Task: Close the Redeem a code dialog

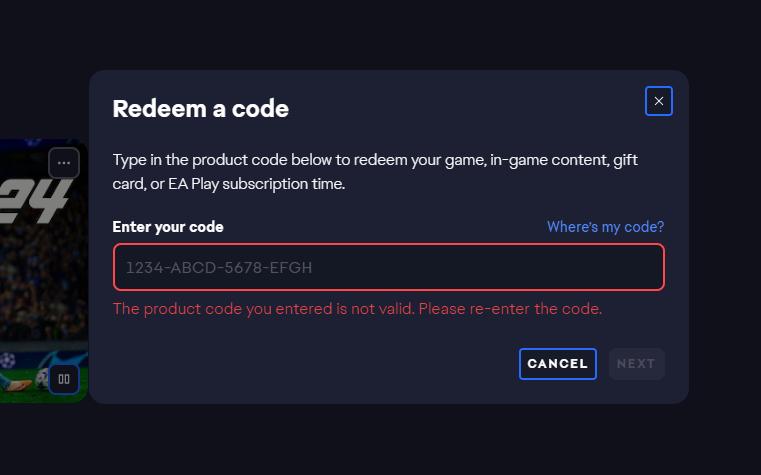Action: 659,101
